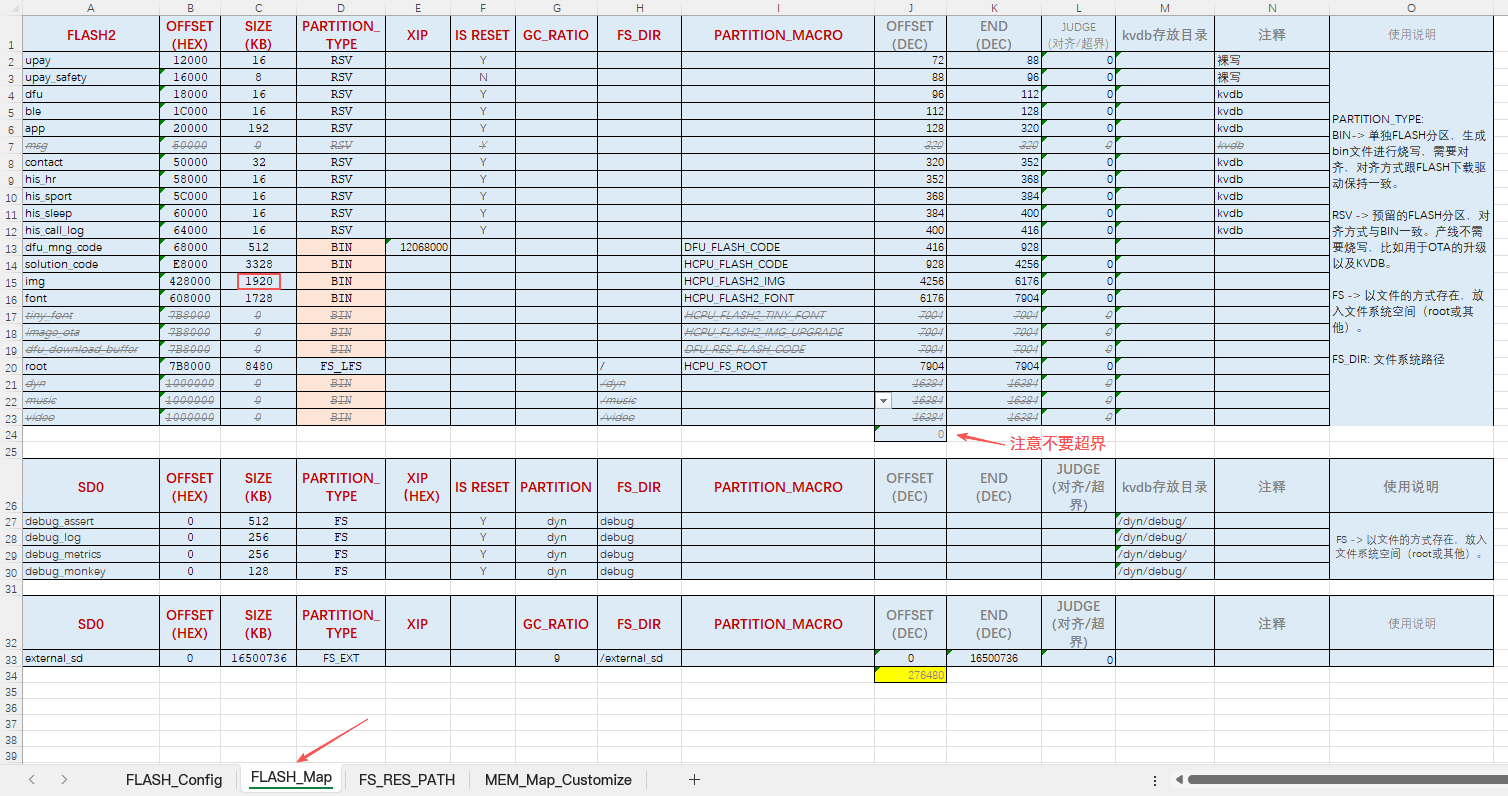The image size is (1508, 796).
Task: Click the horizontal scrollbar left arrow
Action: tap(1181, 780)
